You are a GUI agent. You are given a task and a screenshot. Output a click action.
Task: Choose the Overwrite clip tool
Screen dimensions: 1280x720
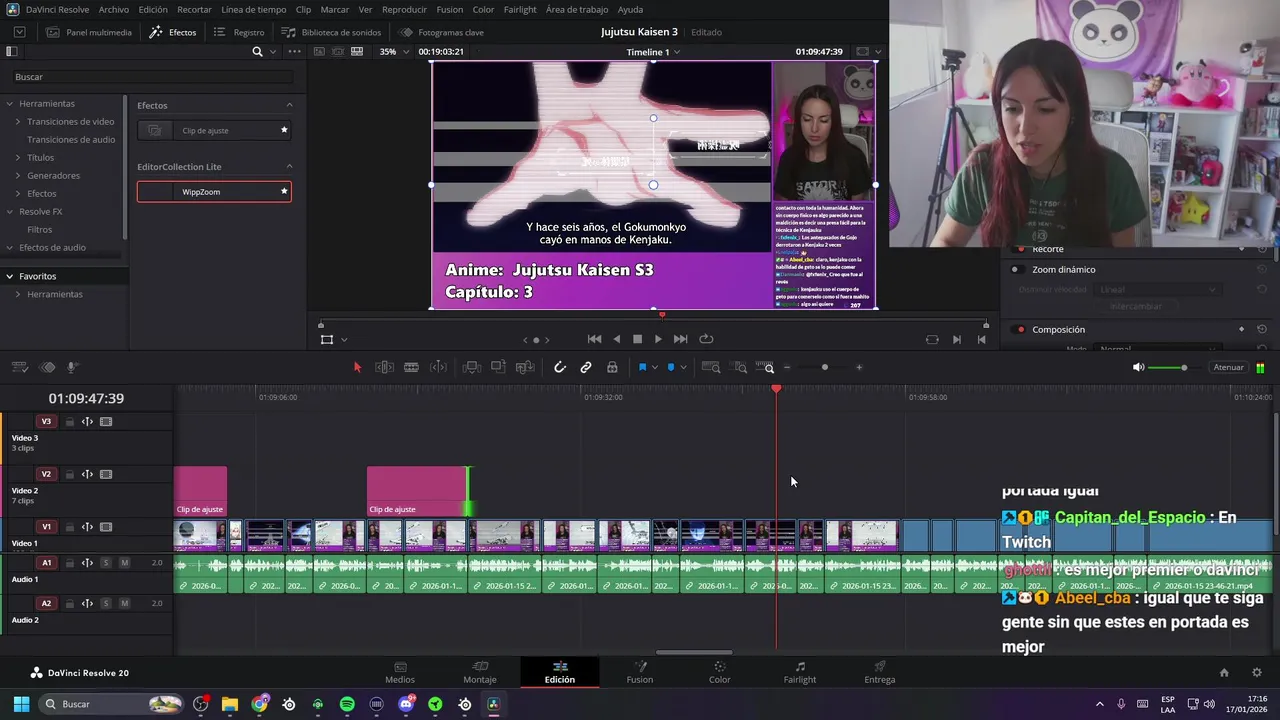pyautogui.click(x=498, y=367)
